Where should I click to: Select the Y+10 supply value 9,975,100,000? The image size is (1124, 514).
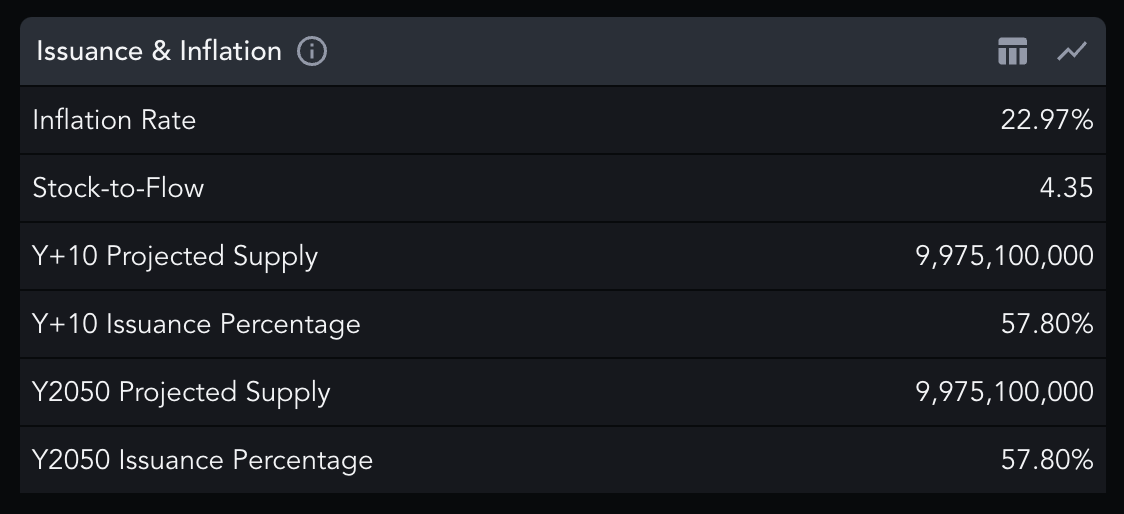(x=1004, y=256)
